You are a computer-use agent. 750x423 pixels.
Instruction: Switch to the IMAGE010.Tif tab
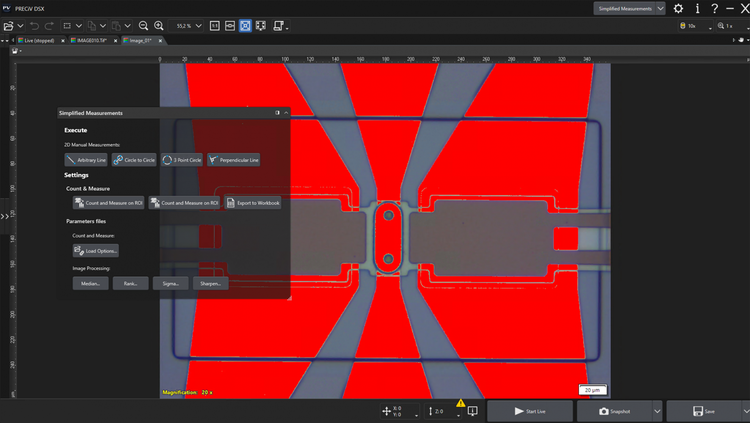[x=95, y=41]
